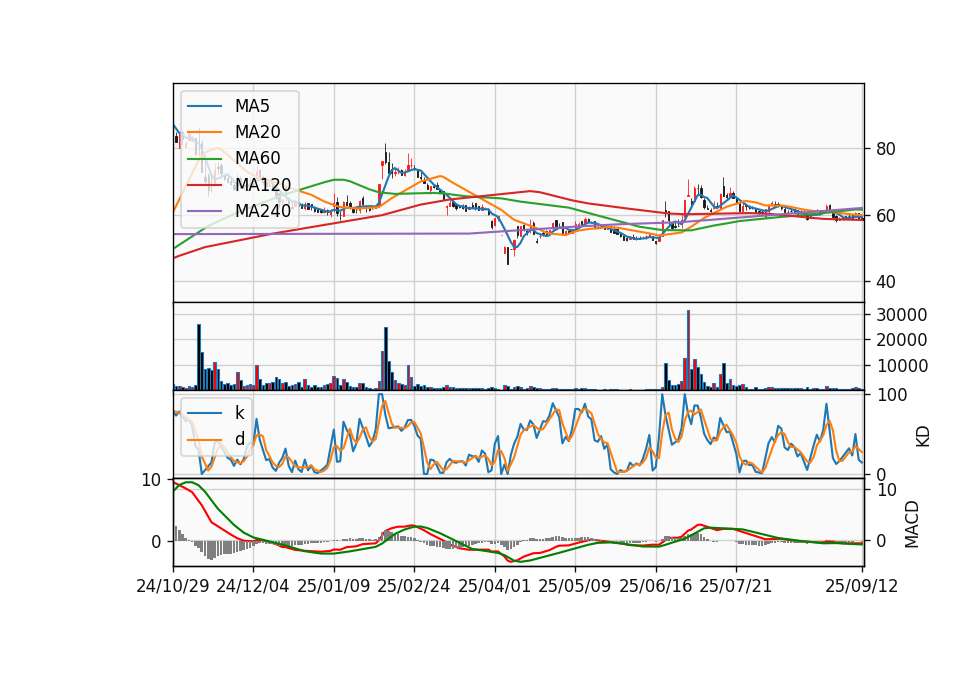Click the 24/12/04 date axis label

click(253, 586)
